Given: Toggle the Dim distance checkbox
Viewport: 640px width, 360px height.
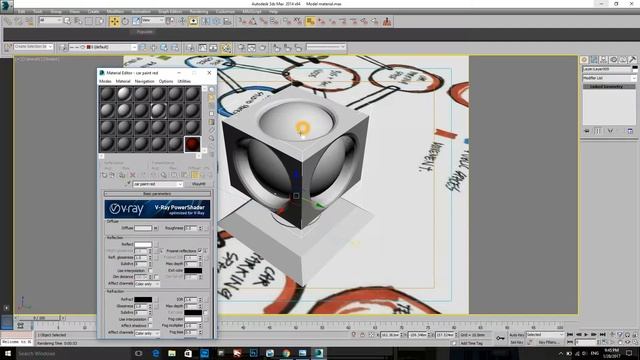Looking at the screenshot, I should click(156, 277).
